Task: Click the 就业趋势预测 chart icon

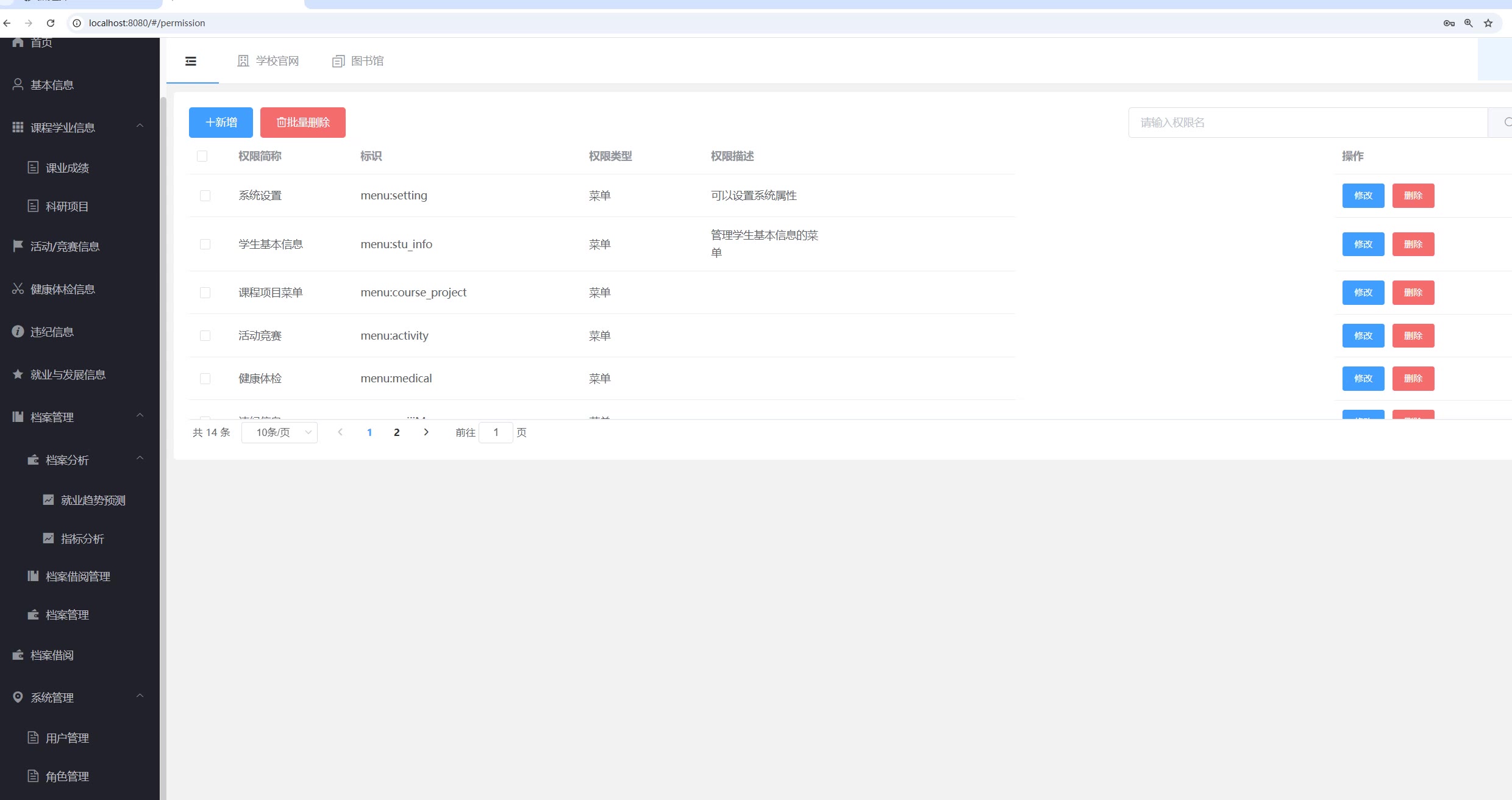Action: (x=48, y=500)
